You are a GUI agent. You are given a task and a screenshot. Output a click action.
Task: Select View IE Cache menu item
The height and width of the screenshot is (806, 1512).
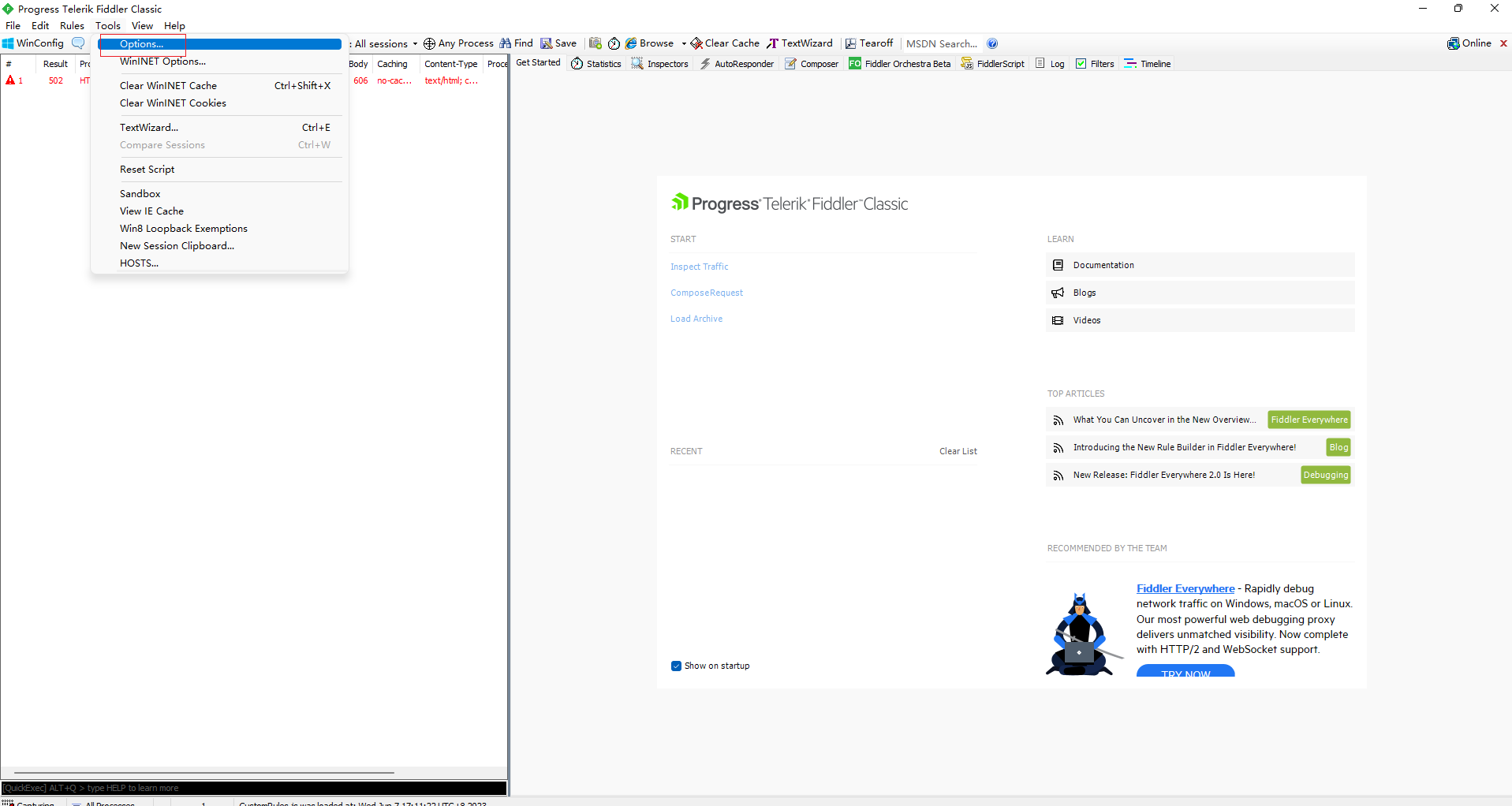pyautogui.click(x=219, y=211)
